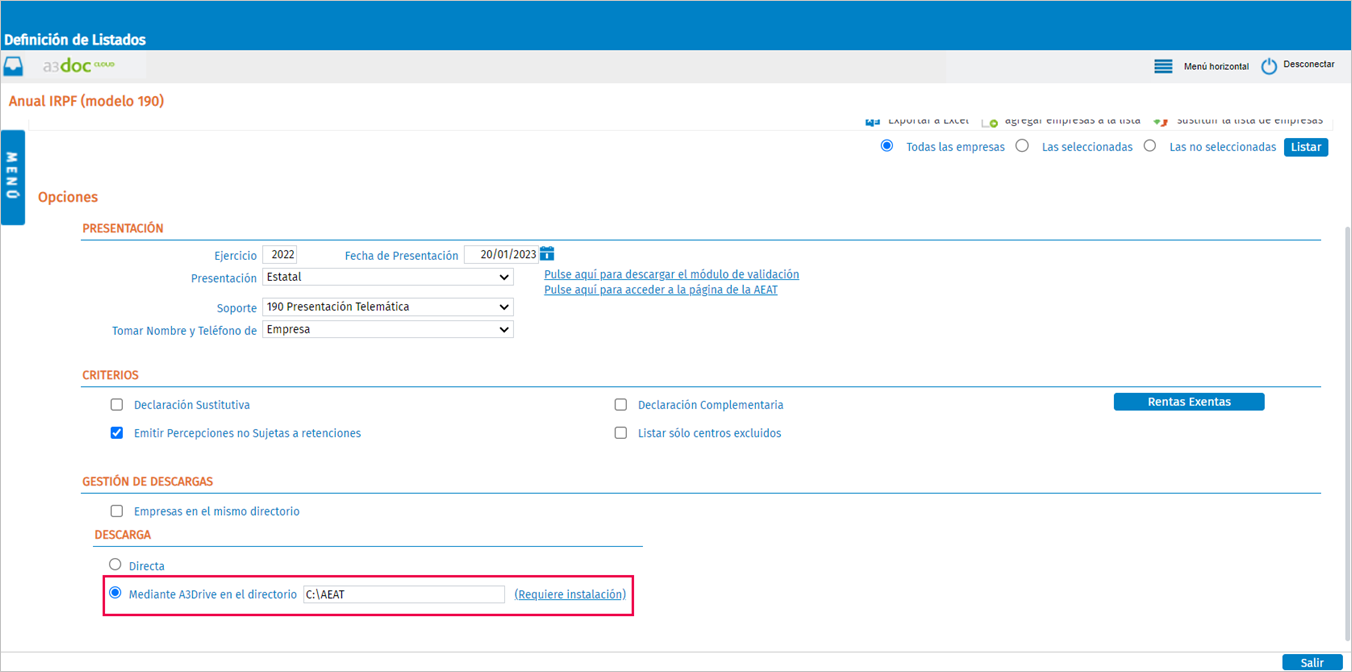The height and width of the screenshot is (672, 1352).
Task: Open Rentas Exentas button
Action: click(1189, 402)
